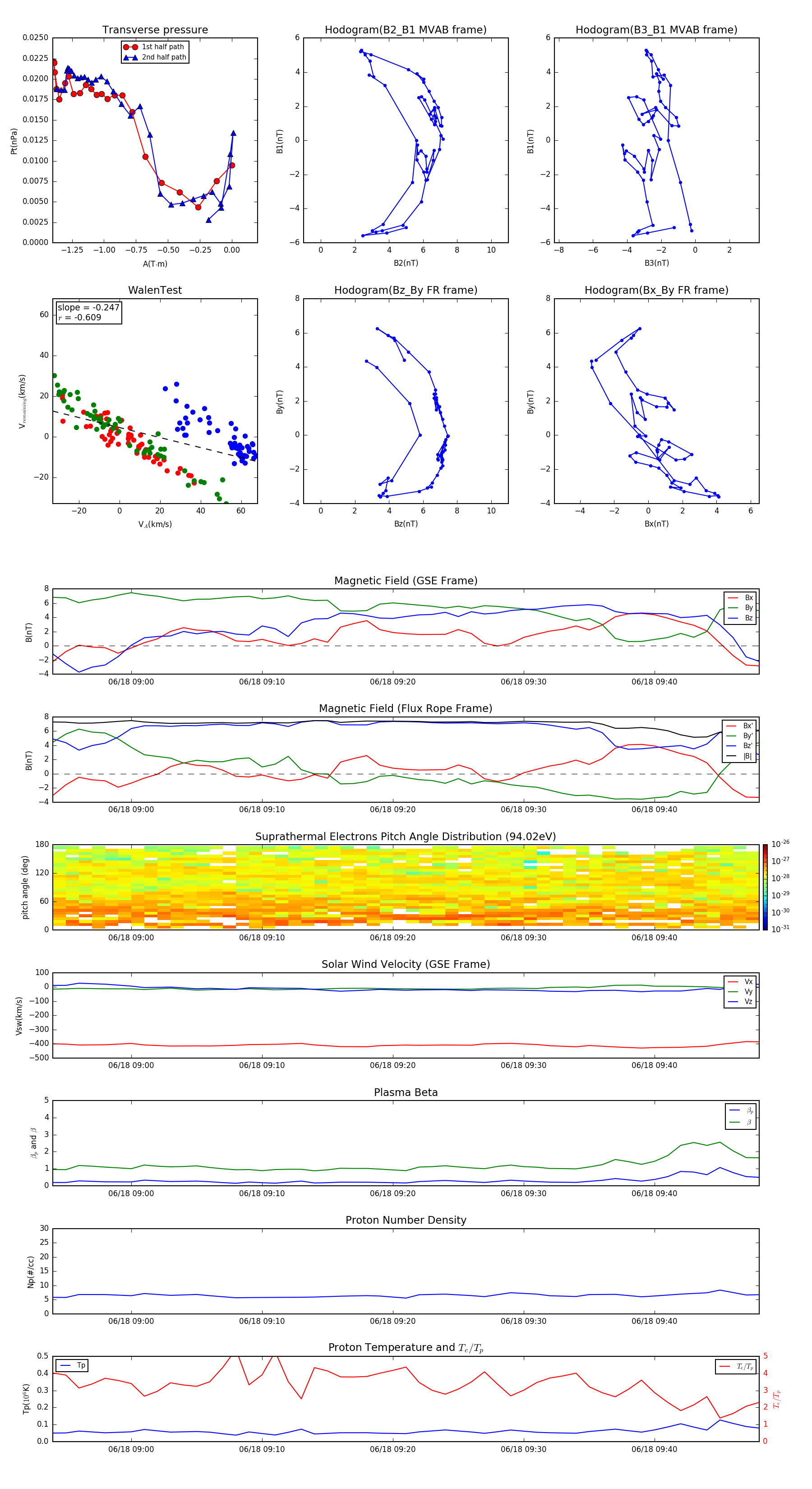The width and height of the screenshot is (812, 1489).
Task: Click the 'βp and β' y-axis label
Action: point(33,1143)
